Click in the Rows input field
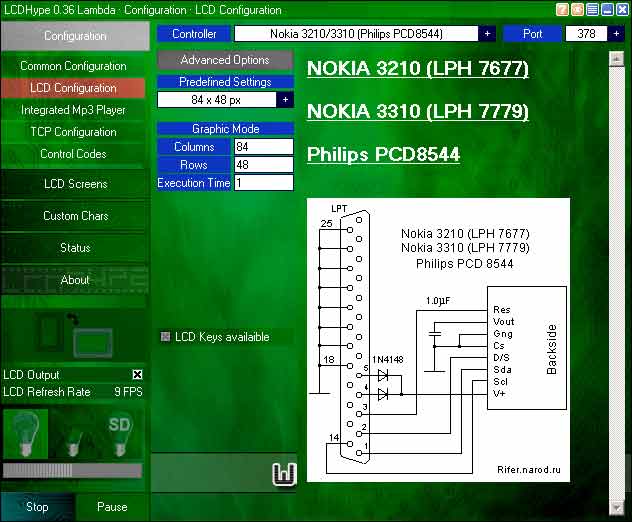Screen dimensions: 632x522 coord(264,165)
